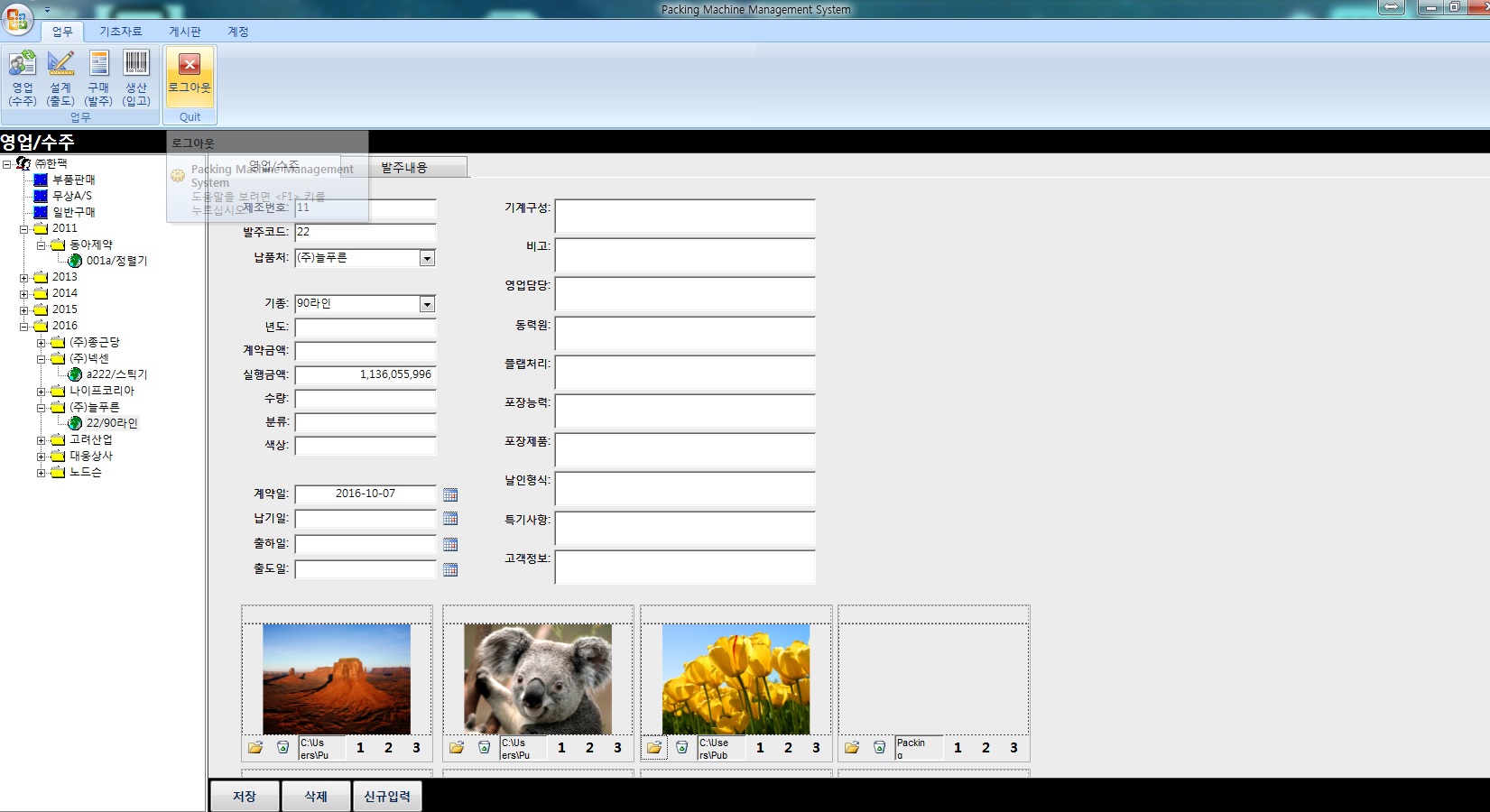
Task: Open file for the empty fourth image slot
Action: click(852, 748)
